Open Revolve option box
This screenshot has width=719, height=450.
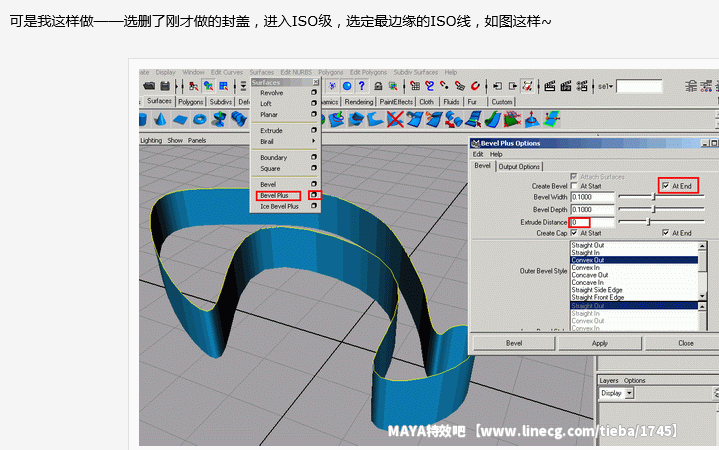pos(314,92)
